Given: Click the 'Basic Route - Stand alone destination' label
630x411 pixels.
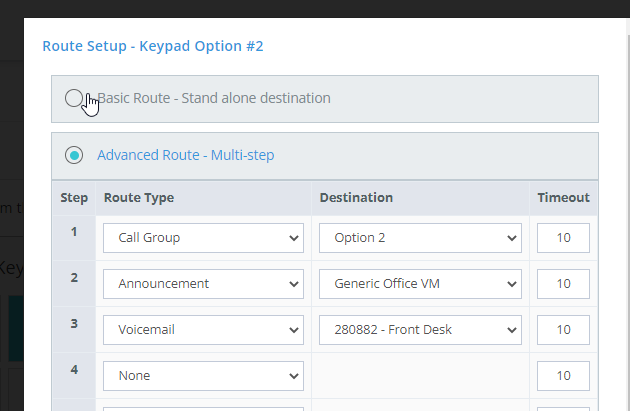Looking at the screenshot, I should [213, 98].
